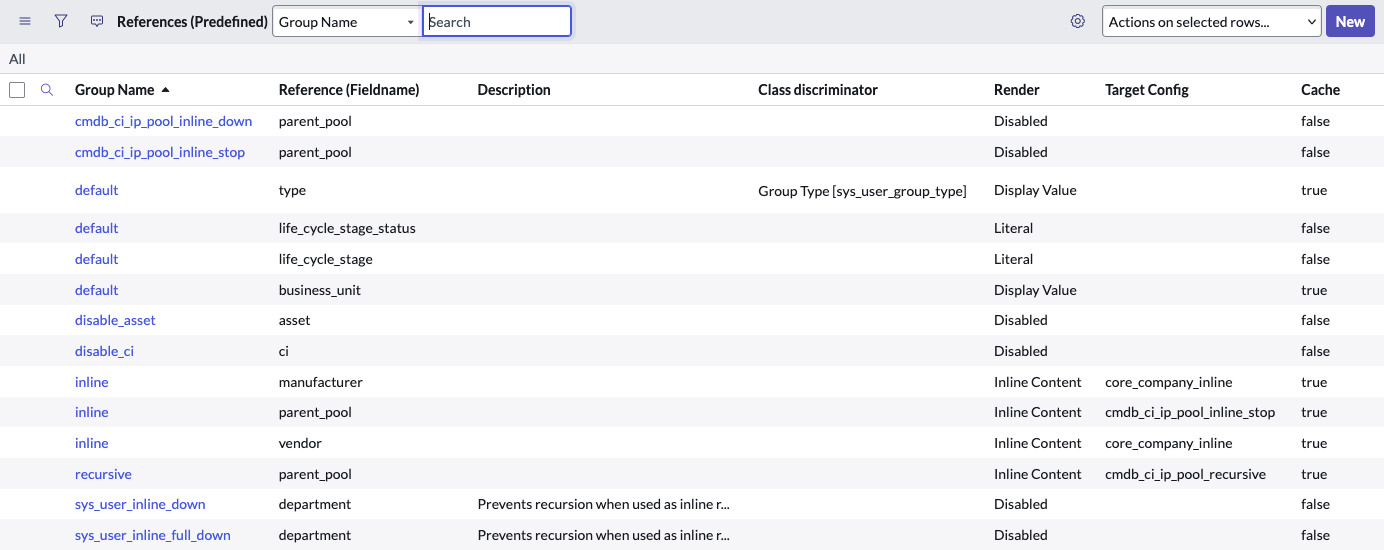This screenshot has height=550, width=1384.
Task: Click the business_unit fieldname cell
Action: 320,290
